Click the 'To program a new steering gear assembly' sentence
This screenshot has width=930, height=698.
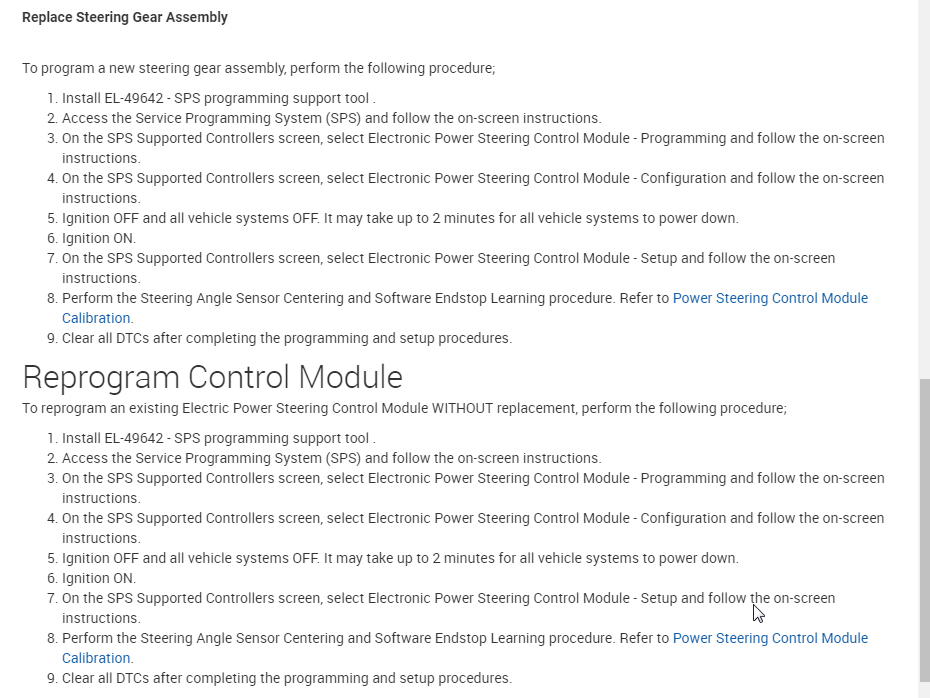[258, 69]
